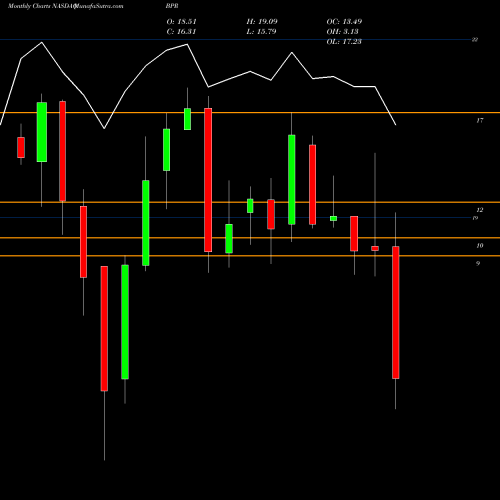Select the BPB ticker symbol label
The height and width of the screenshot is (500, 500).
tap(172, 6)
